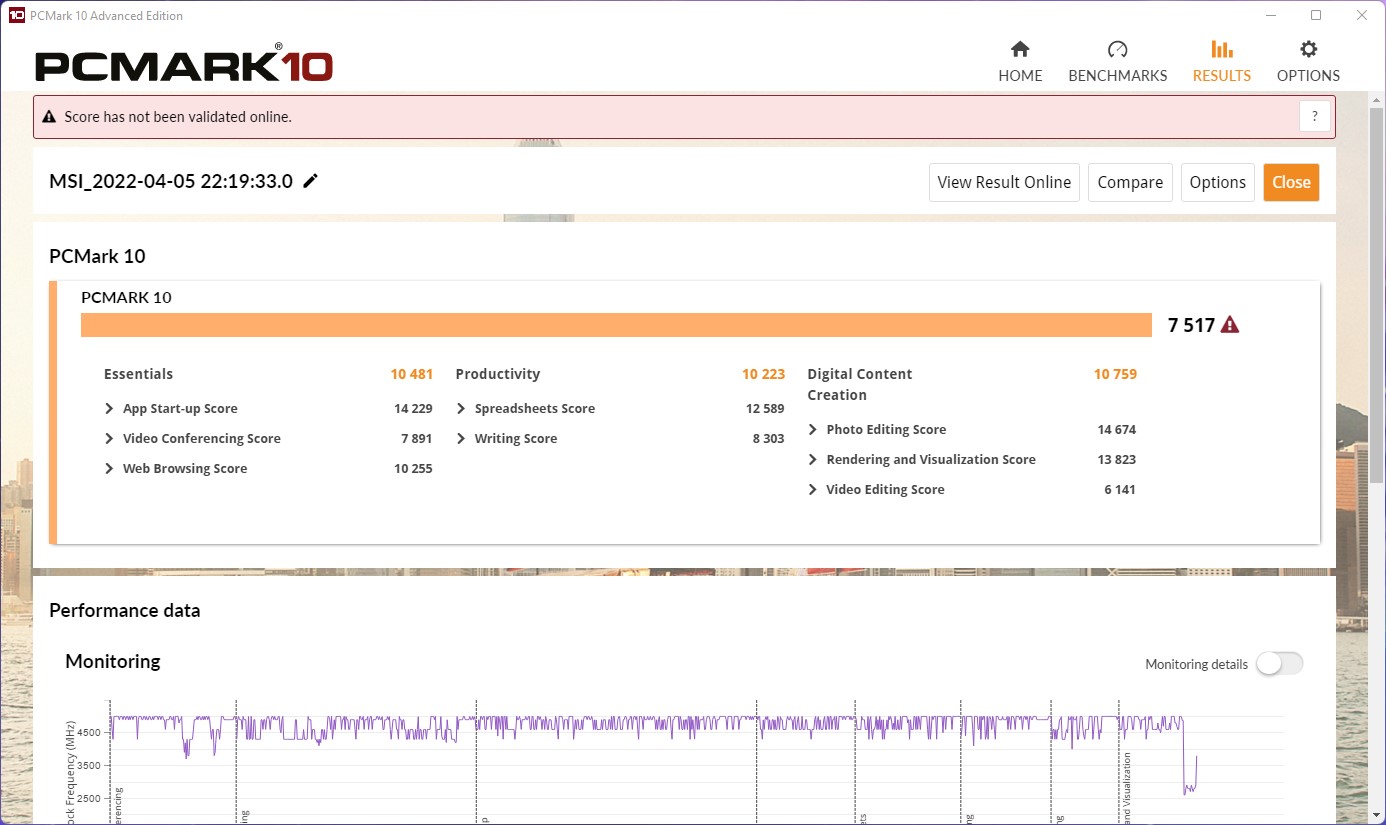
Task: Click result name MSI_2022-04-05 22:19:33.0
Action: (x=171, y=181)
